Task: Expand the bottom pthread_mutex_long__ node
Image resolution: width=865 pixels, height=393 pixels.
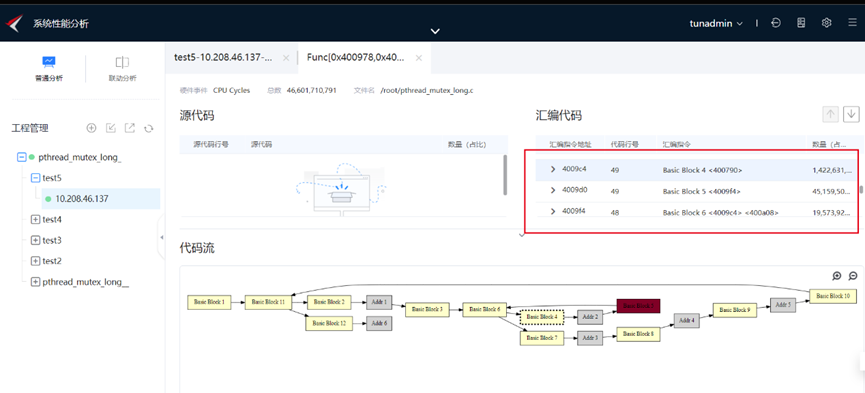Action: (35, 282)
